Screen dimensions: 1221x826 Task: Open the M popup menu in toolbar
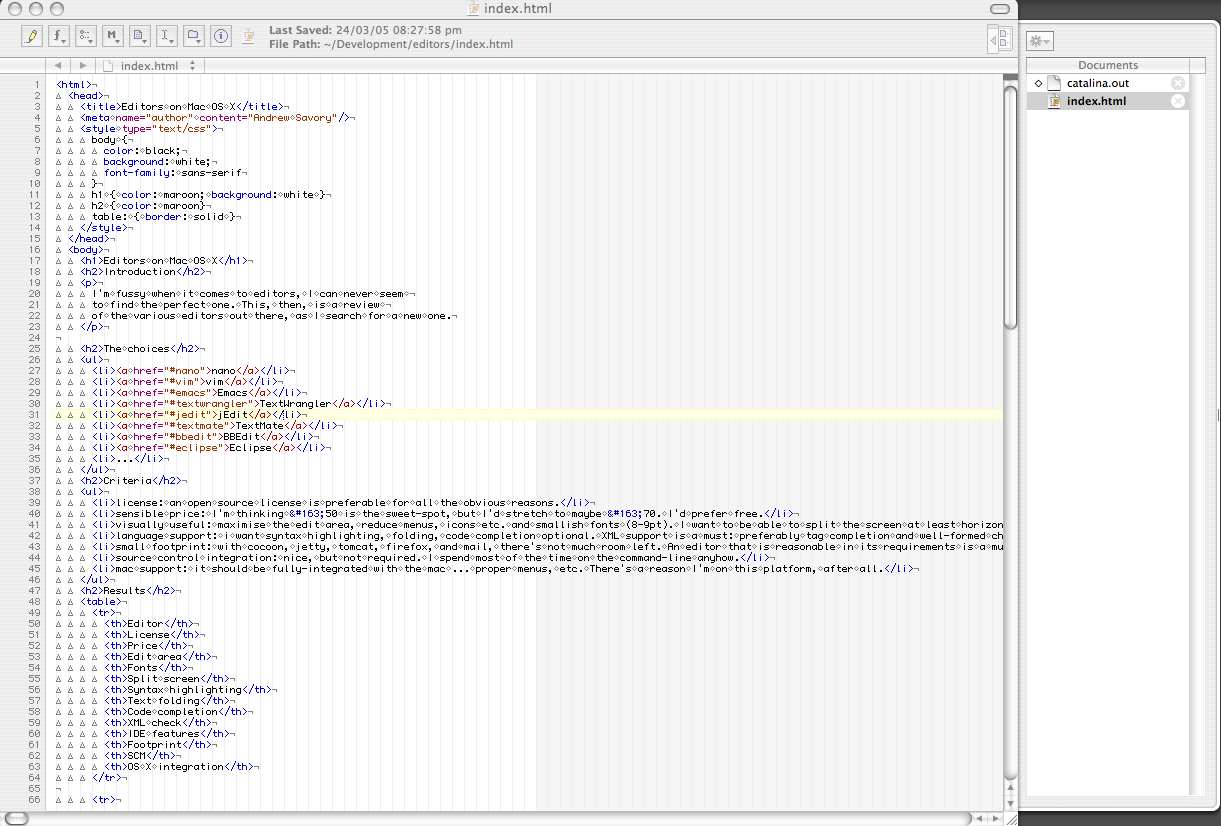113,37
